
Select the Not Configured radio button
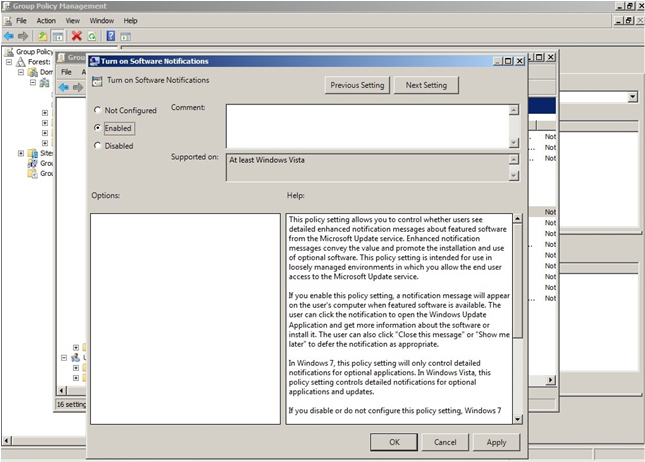click(x=97, y=110)
